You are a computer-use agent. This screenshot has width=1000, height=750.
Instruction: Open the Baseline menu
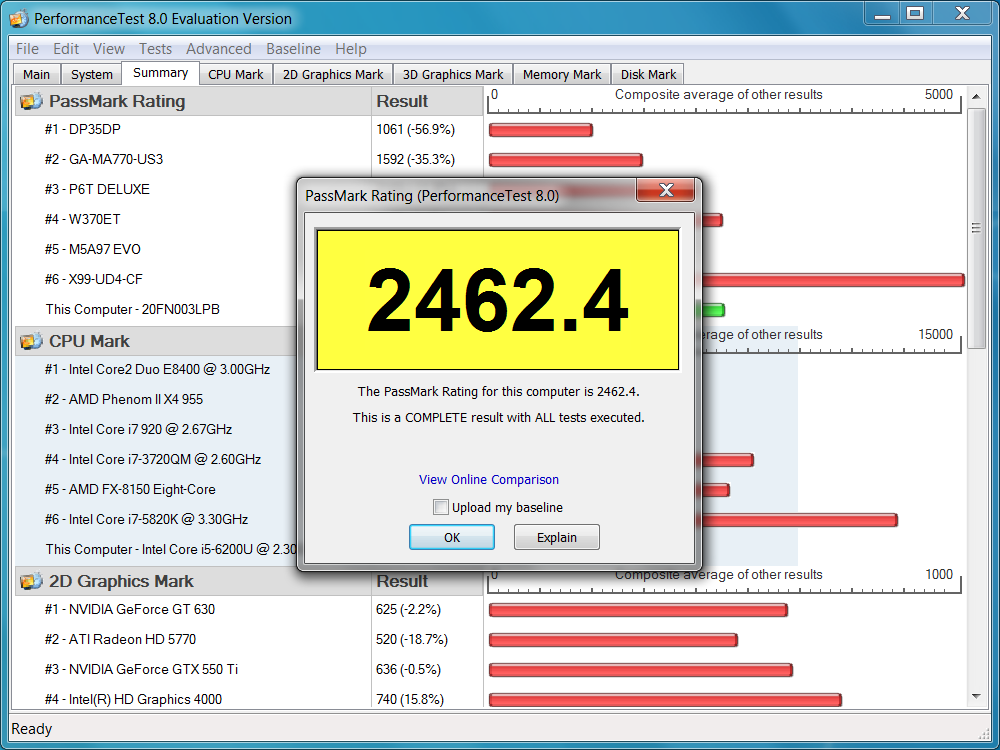[x=293, y=48]
